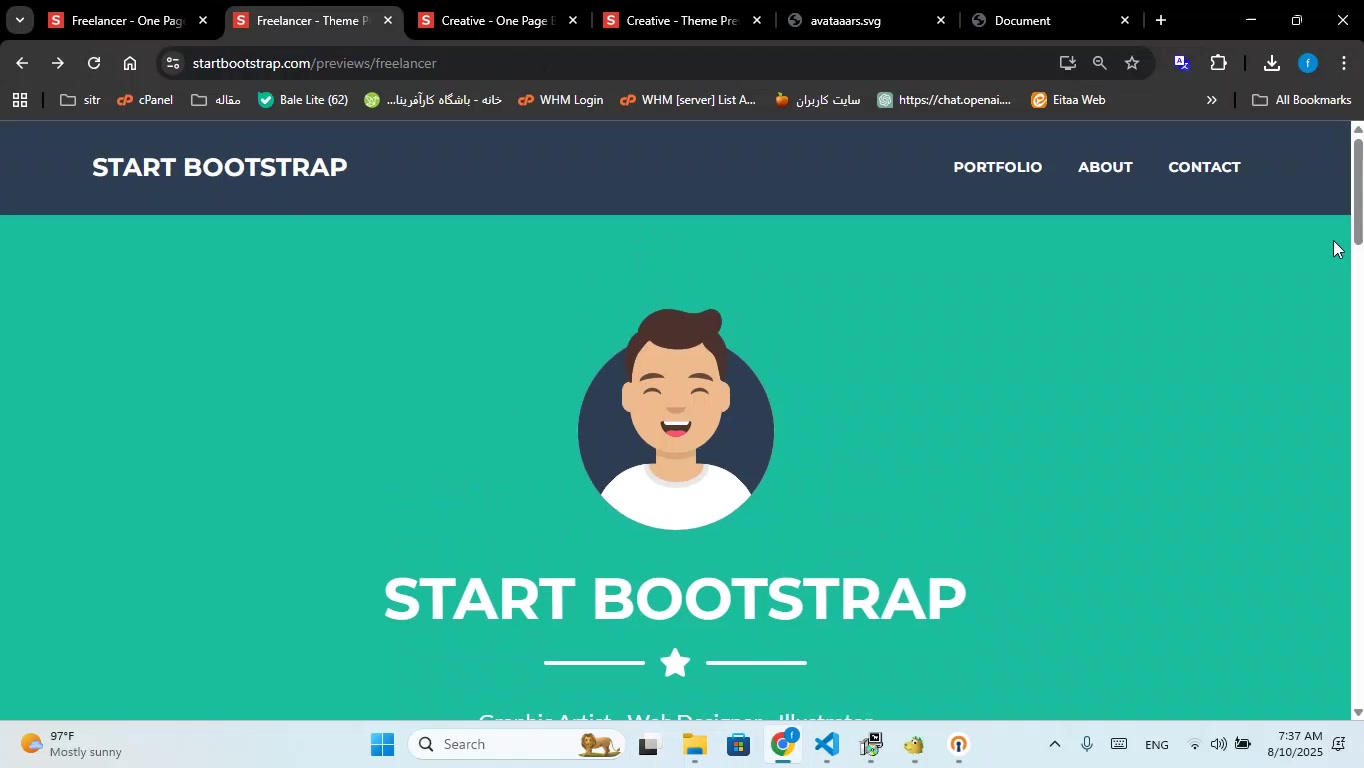Viewport: 1364px width, 768px height.
Task: Open the WHM [server] List bookmark
Action: point(688,100)
